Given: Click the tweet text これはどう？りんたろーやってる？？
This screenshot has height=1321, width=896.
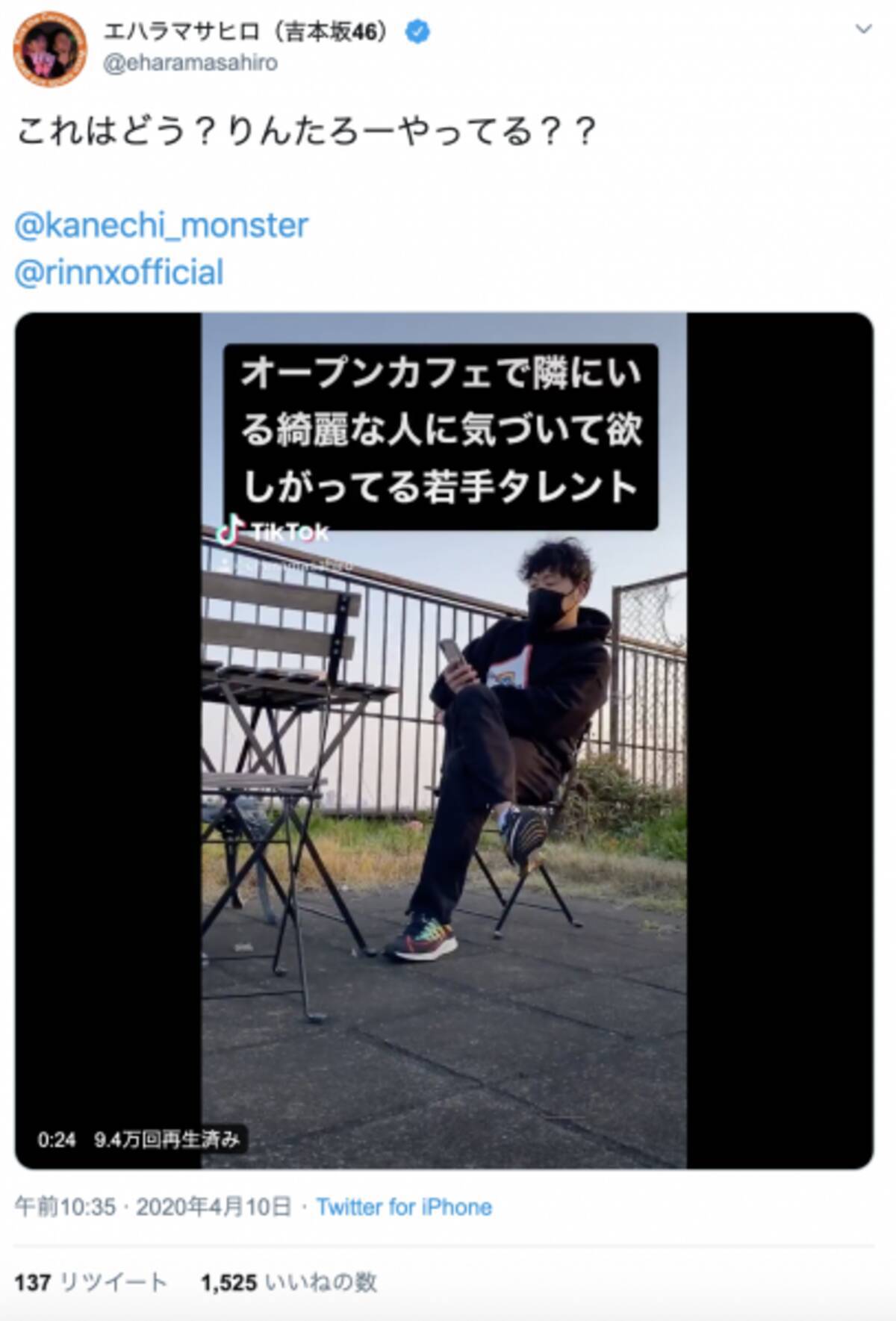Looking at the screenshot, I should point(307,131).
